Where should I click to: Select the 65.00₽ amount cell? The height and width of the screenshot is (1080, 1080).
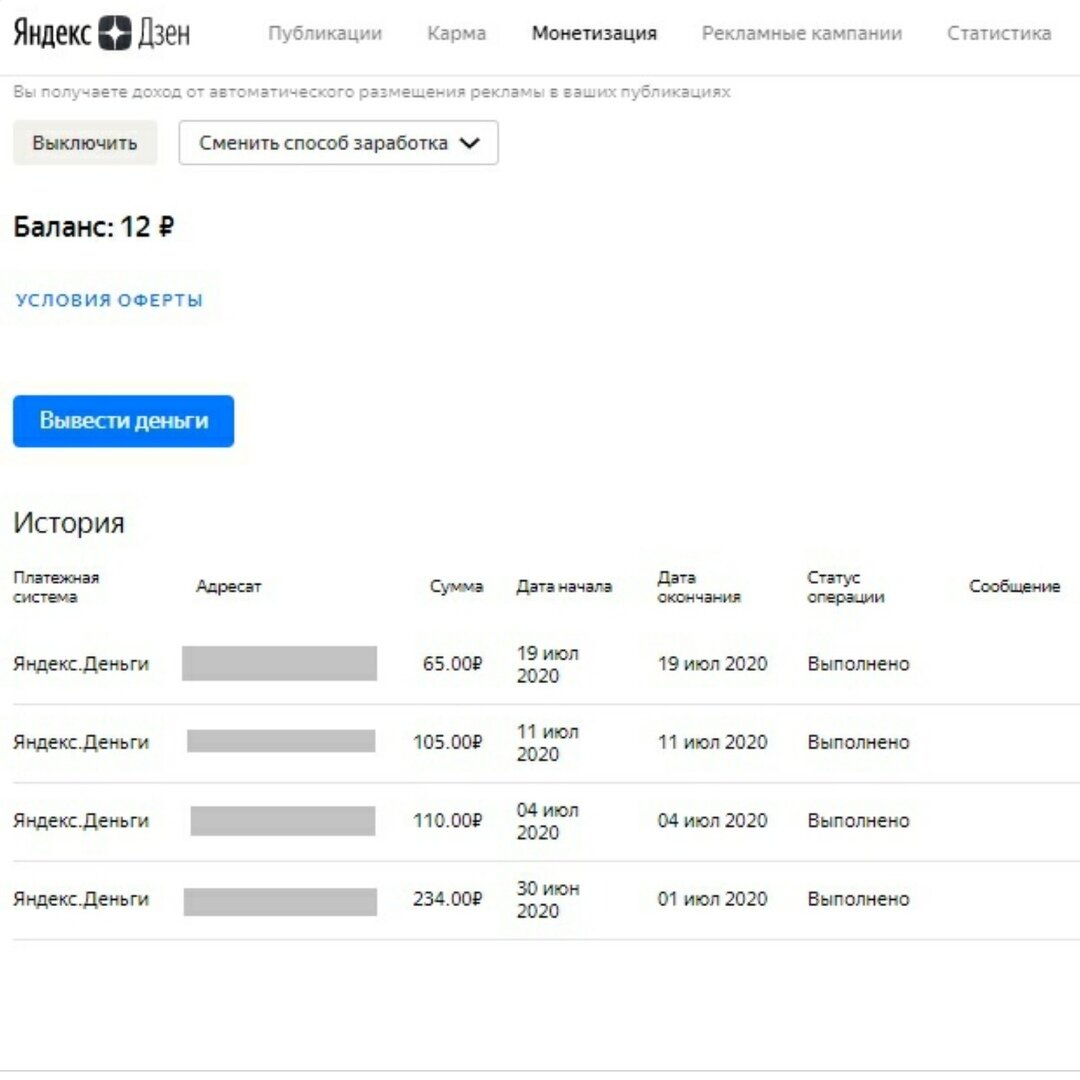point(452,663)
